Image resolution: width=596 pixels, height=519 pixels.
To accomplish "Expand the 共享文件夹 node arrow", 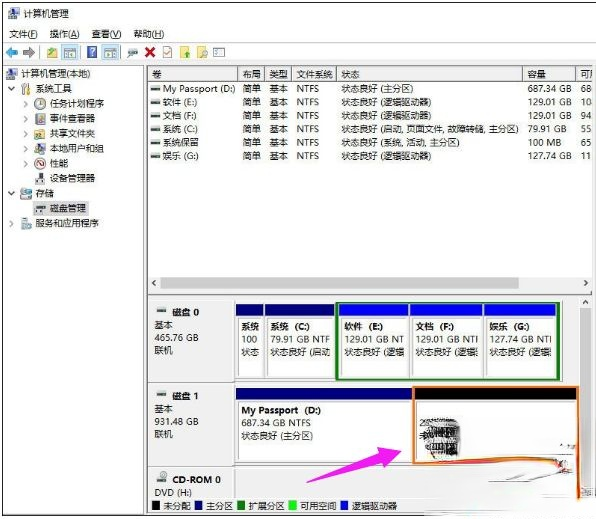I will [25, 133].
